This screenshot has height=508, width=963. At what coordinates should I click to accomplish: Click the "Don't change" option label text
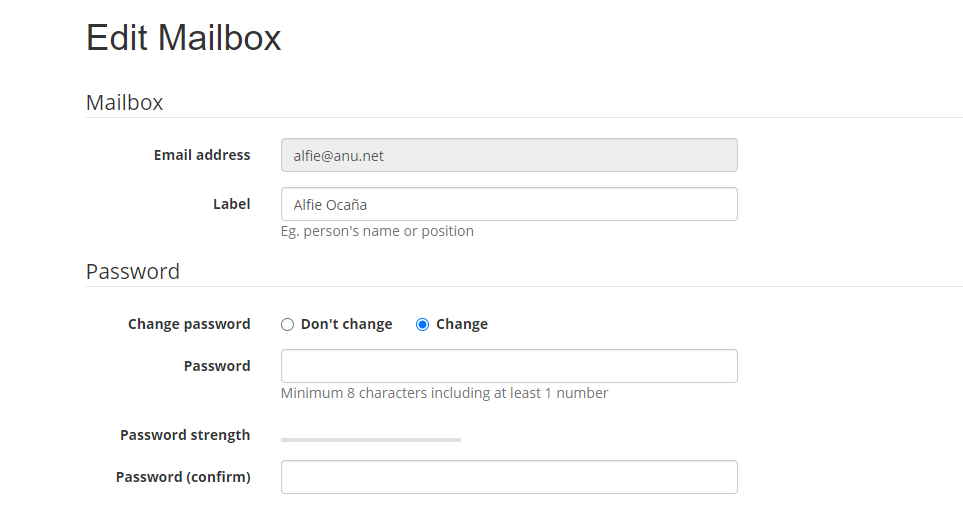point(346,324)
